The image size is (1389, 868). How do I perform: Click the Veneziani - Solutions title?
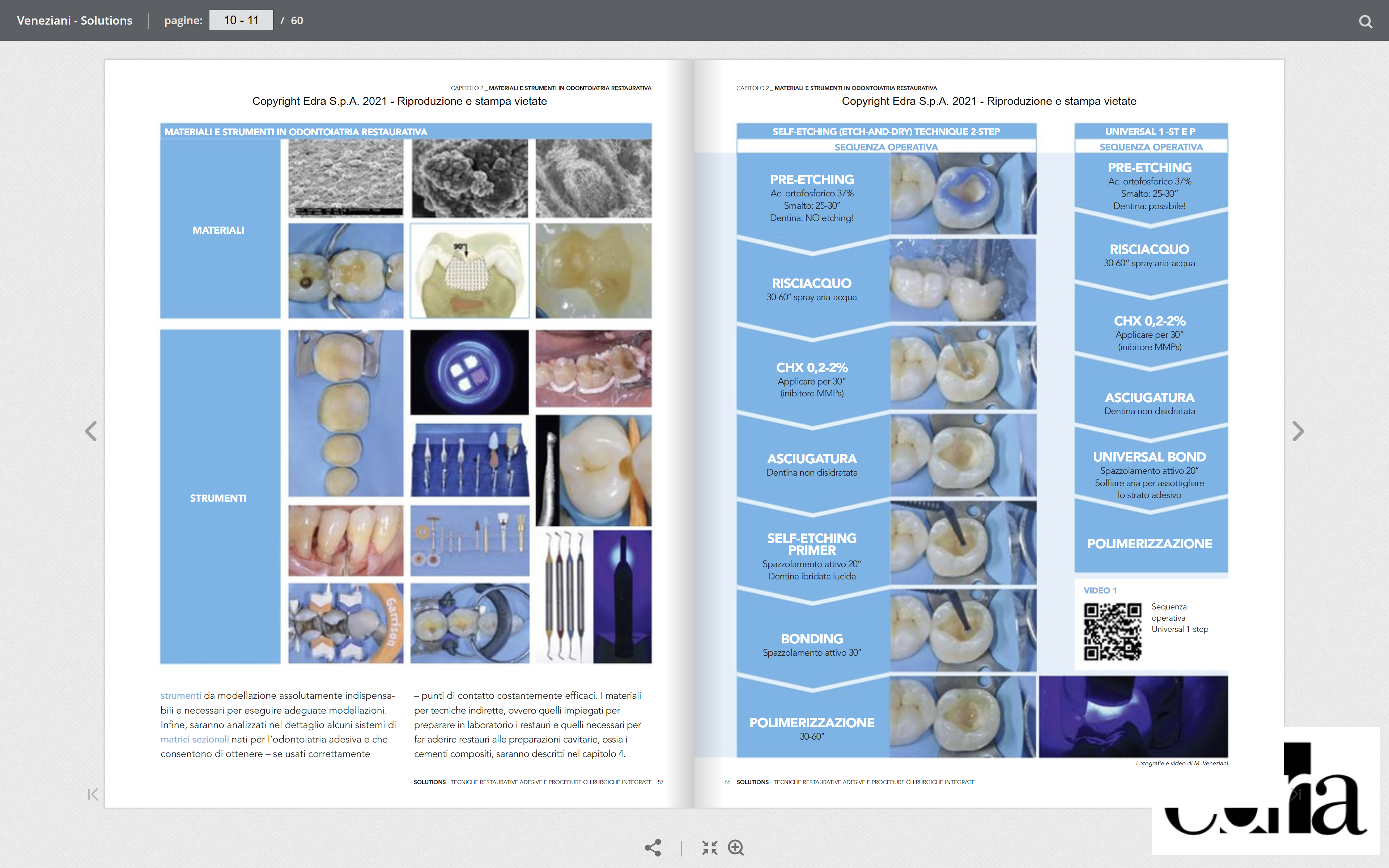(x=75, y=21)
